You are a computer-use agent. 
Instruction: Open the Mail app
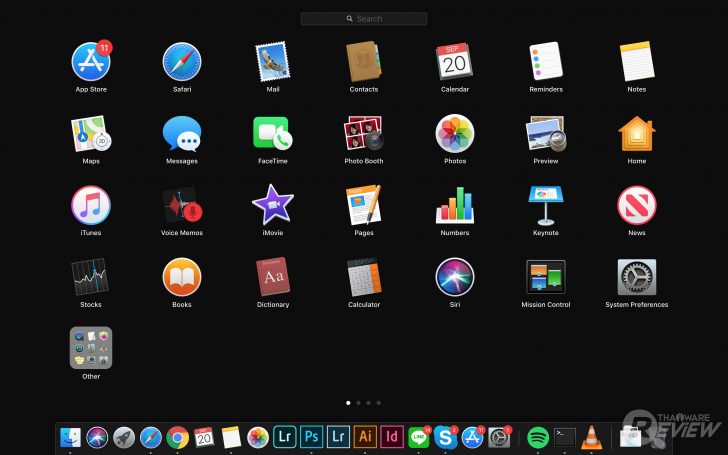pyautogui.click(x=273, y=61)
